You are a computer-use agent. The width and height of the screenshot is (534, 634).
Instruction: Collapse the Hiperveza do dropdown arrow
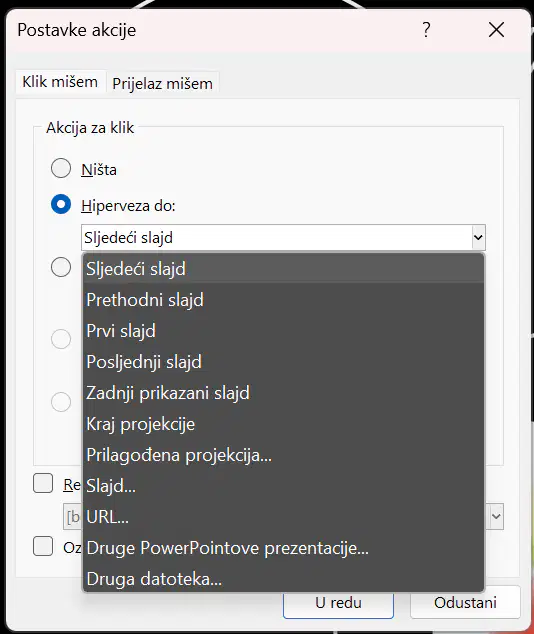click(x=478, y=237)
